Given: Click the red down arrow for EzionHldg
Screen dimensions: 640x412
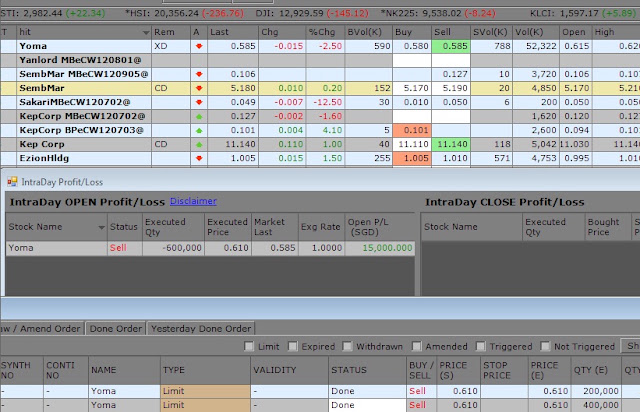Looking at the screenshot, I should pos(199,158).
